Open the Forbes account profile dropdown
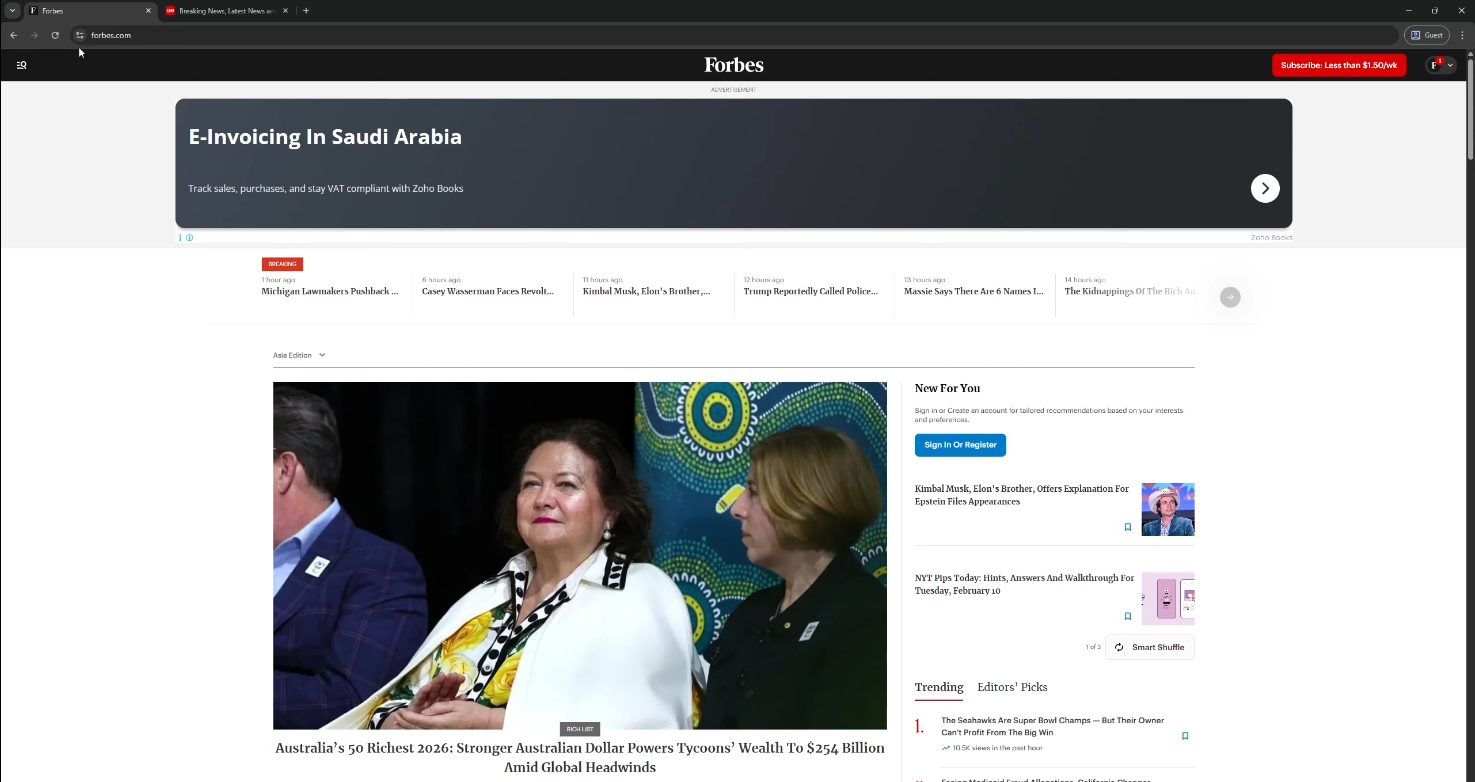Image resolution: width=1475 pixels, height=782 pixels. click(1440, 65)
